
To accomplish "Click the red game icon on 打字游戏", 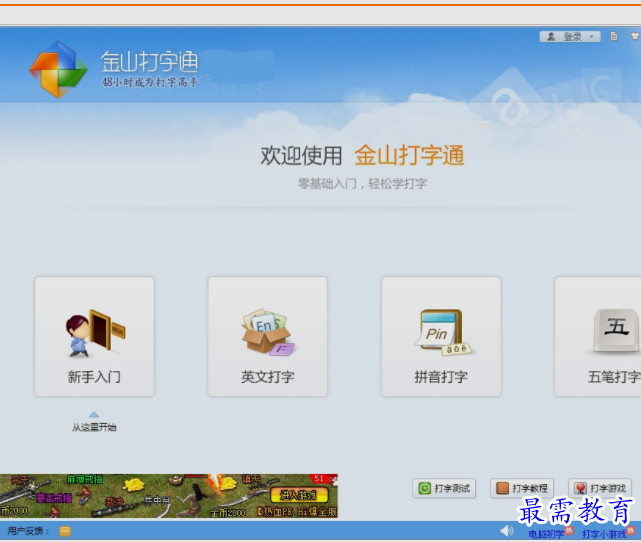I will pyautogui.click(x=580, y=488).
